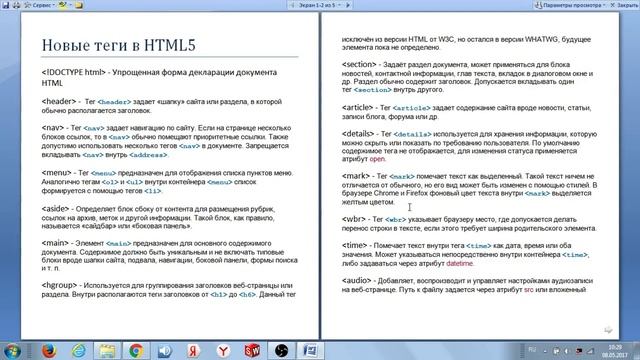Click the network icon in system tray
Screen dimensions: 640x360
coord(591,351)
